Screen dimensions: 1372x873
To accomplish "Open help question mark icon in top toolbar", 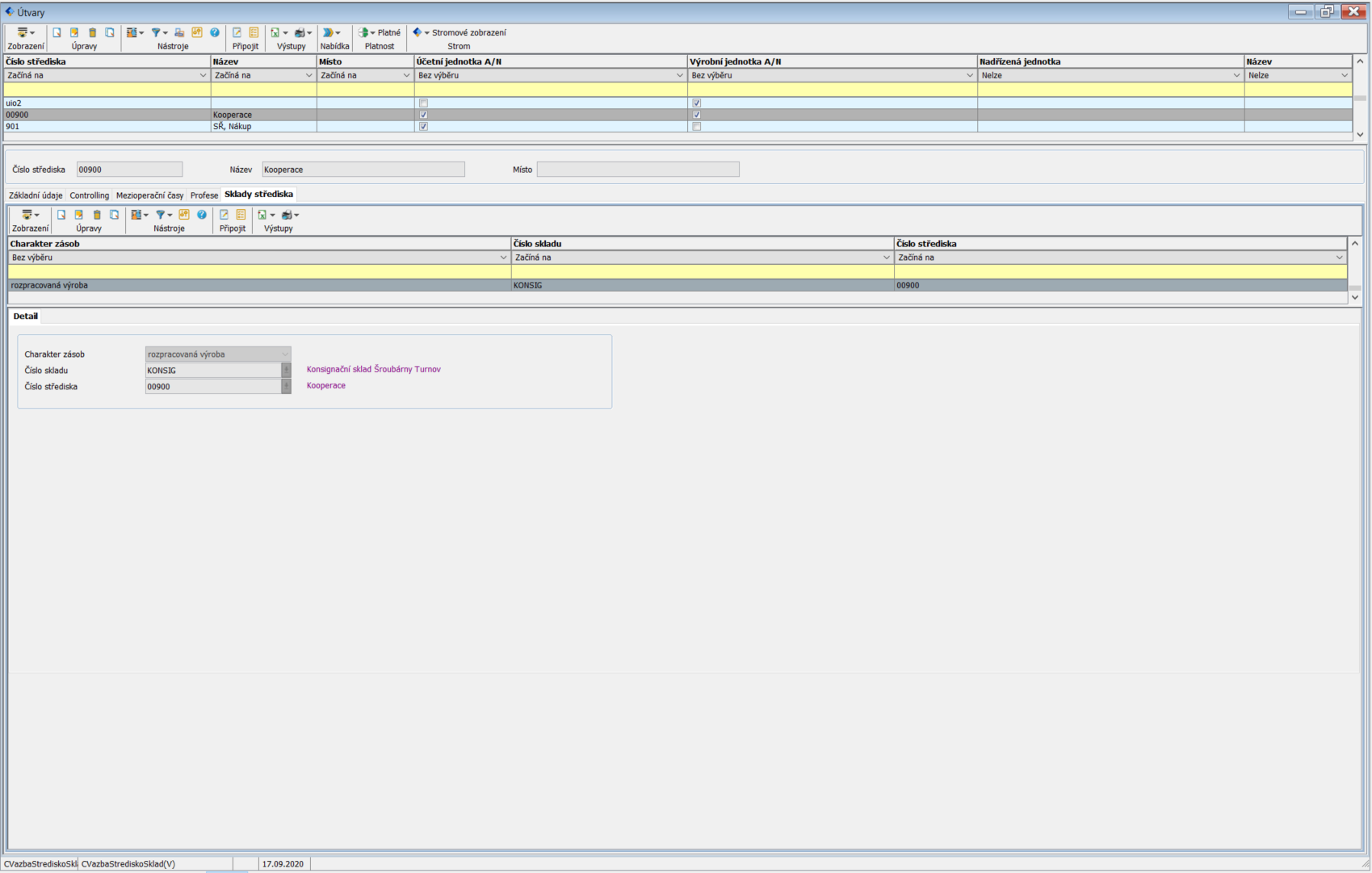I will [x=215, y=33].
